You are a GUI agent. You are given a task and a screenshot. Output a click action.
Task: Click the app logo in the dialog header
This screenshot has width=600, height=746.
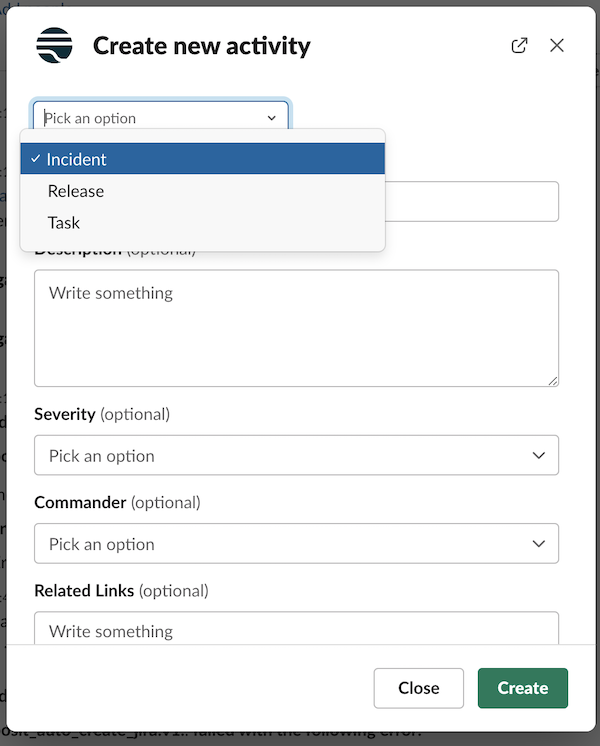54,46
